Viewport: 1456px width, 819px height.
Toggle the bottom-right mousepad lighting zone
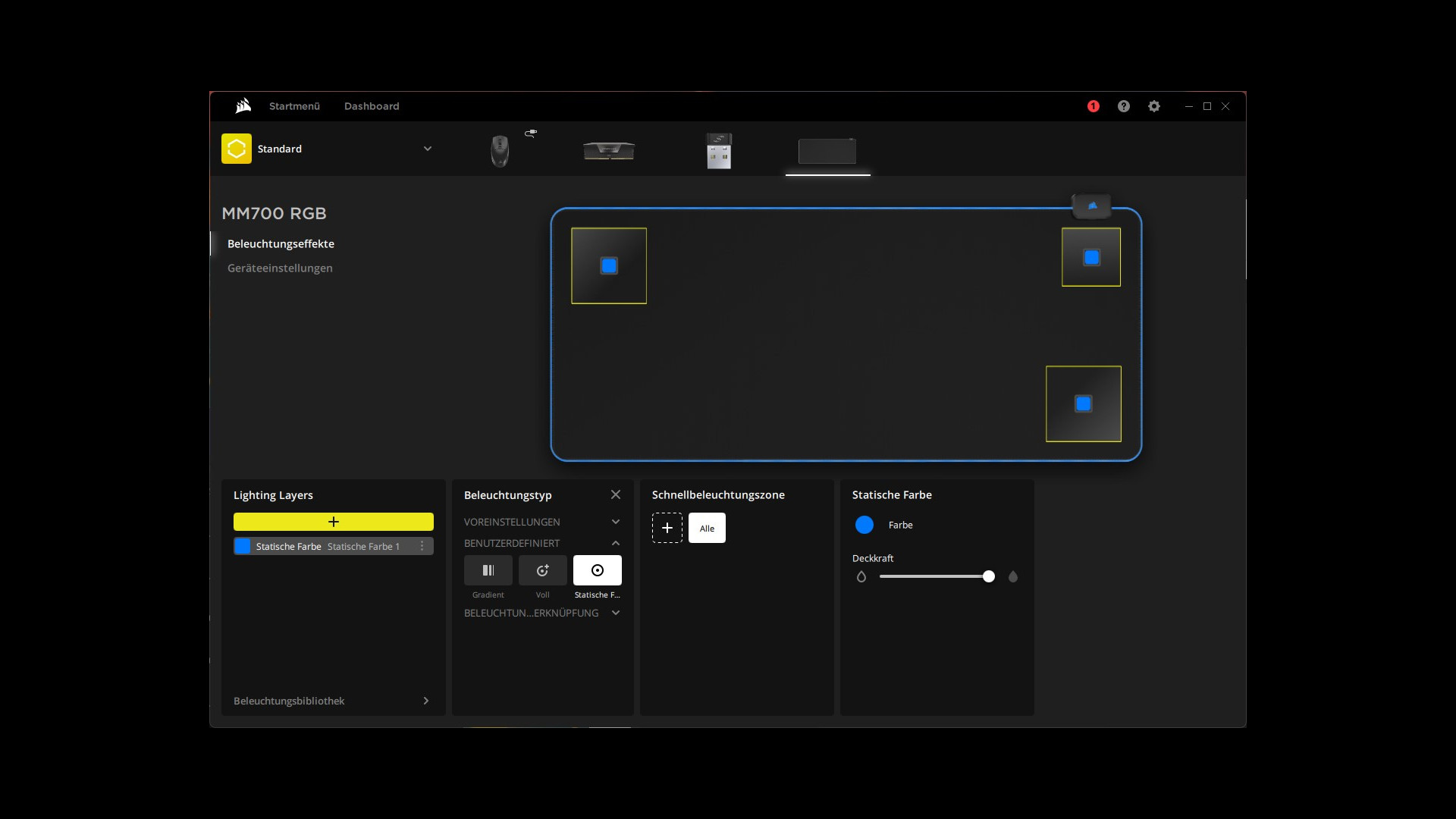1083,403
